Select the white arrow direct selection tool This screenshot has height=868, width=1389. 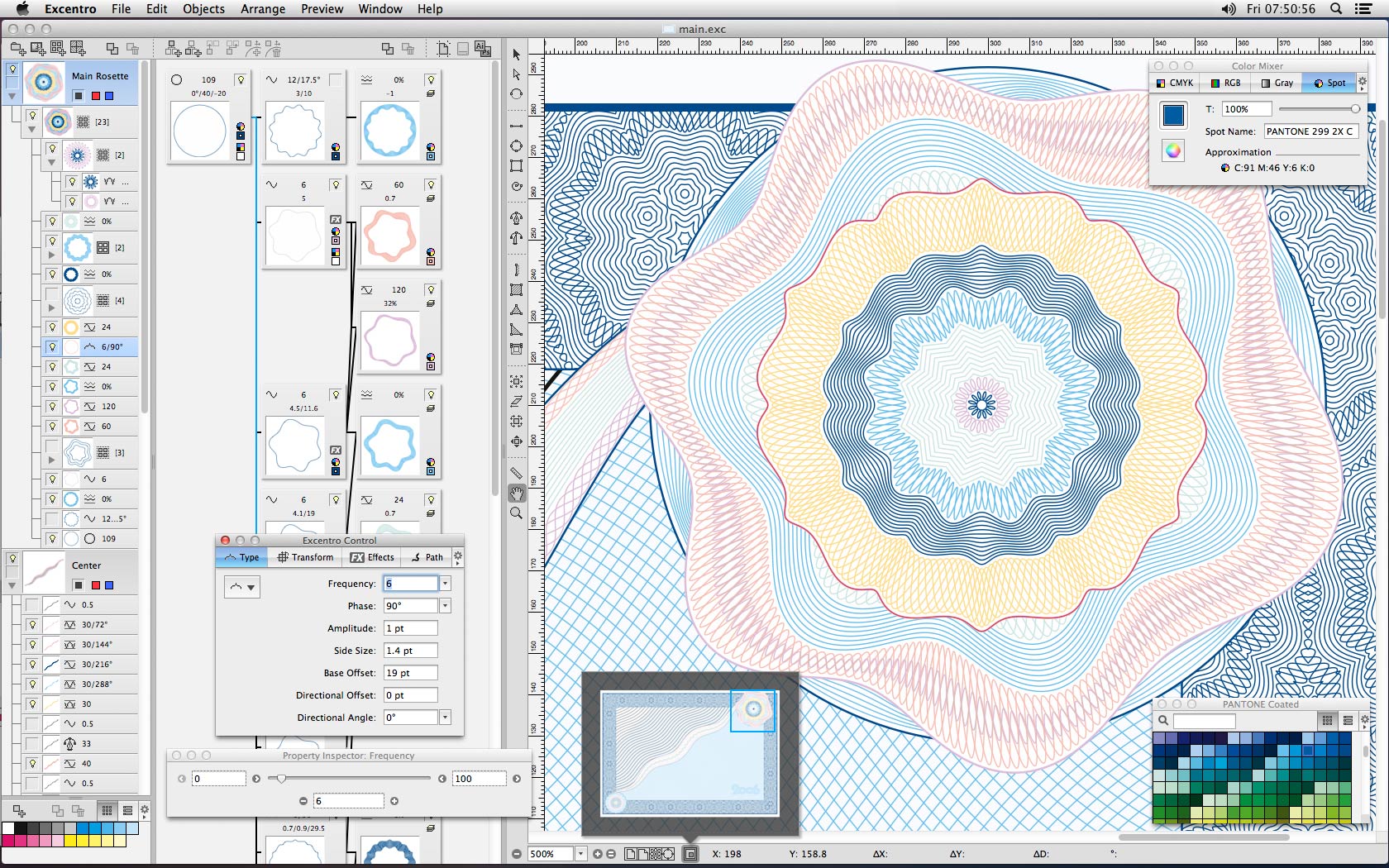pyautogui.click(x=517, y=74)
